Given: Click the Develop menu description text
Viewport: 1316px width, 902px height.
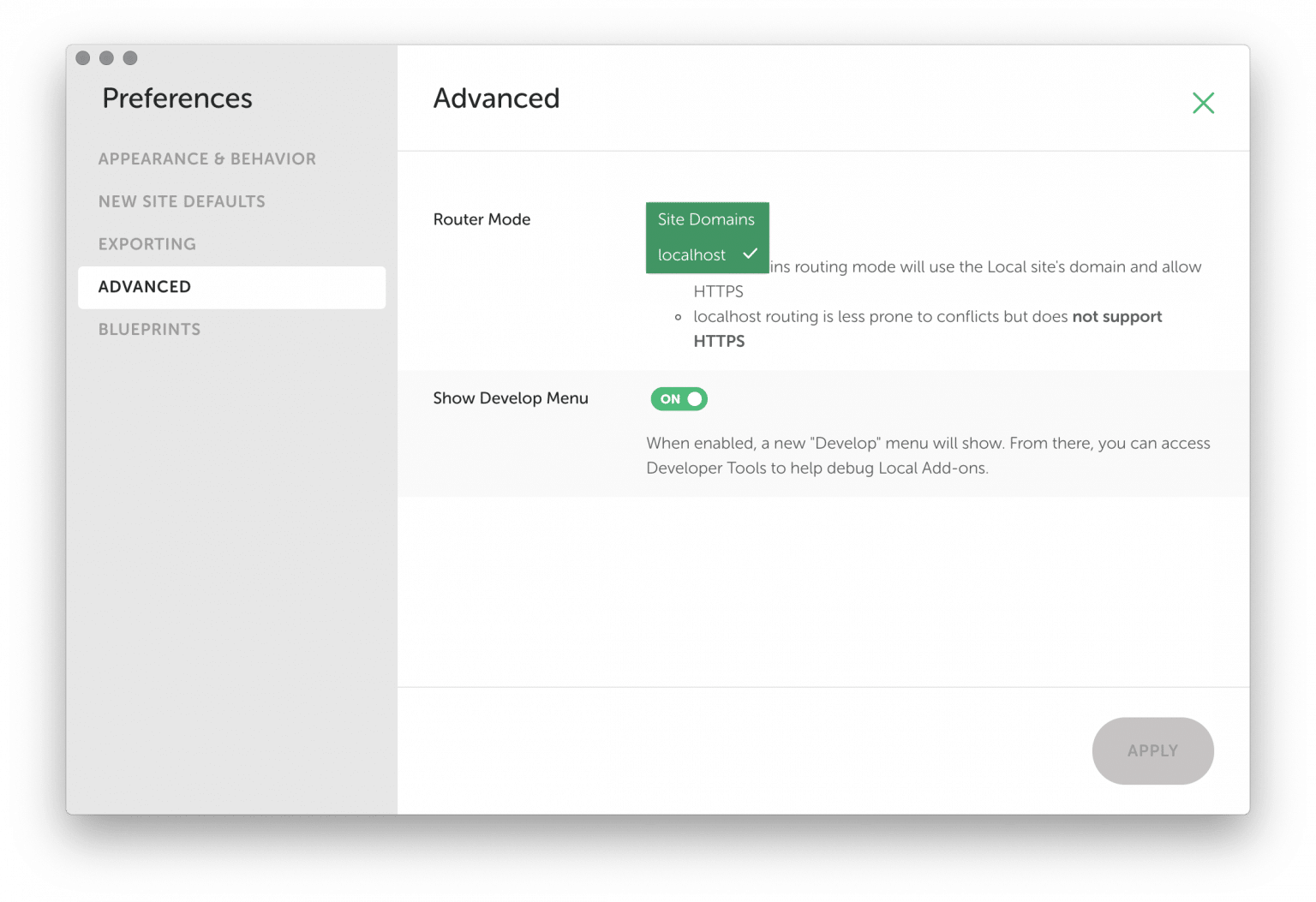Looking at the screenshot, I should (x=927, y=456).
